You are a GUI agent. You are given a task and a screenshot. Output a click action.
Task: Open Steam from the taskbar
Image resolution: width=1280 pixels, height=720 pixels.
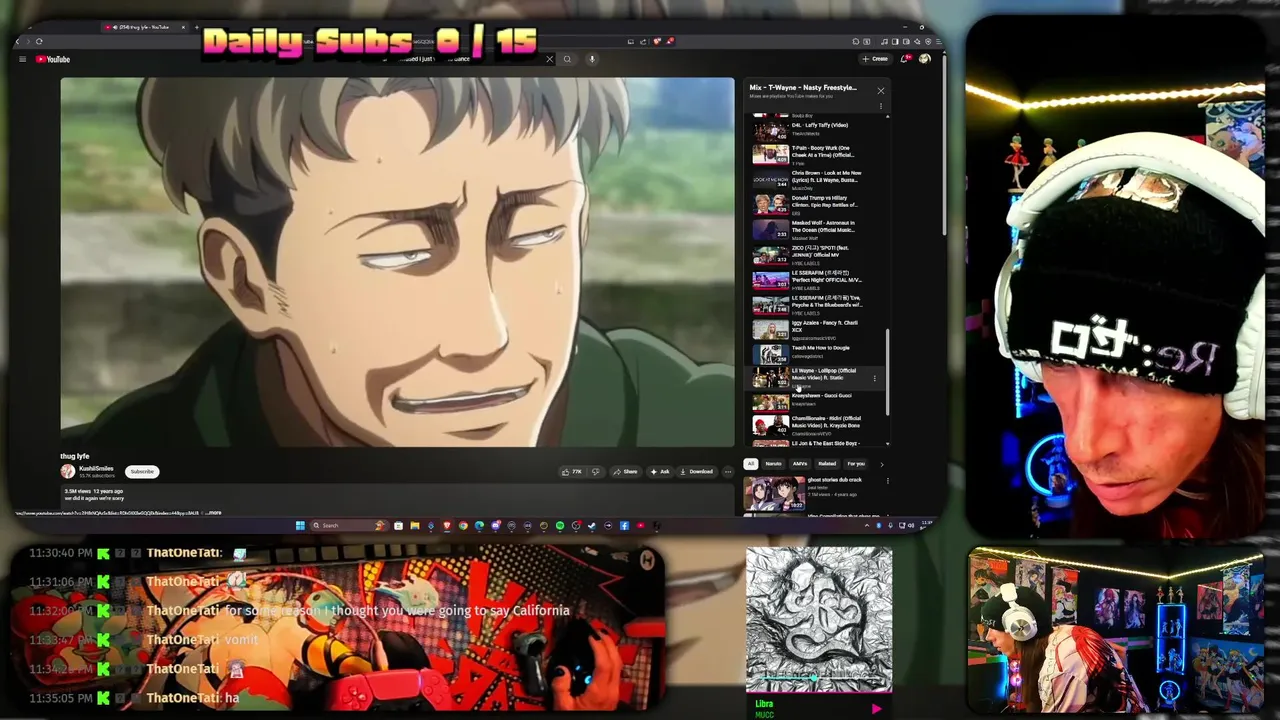592,525
